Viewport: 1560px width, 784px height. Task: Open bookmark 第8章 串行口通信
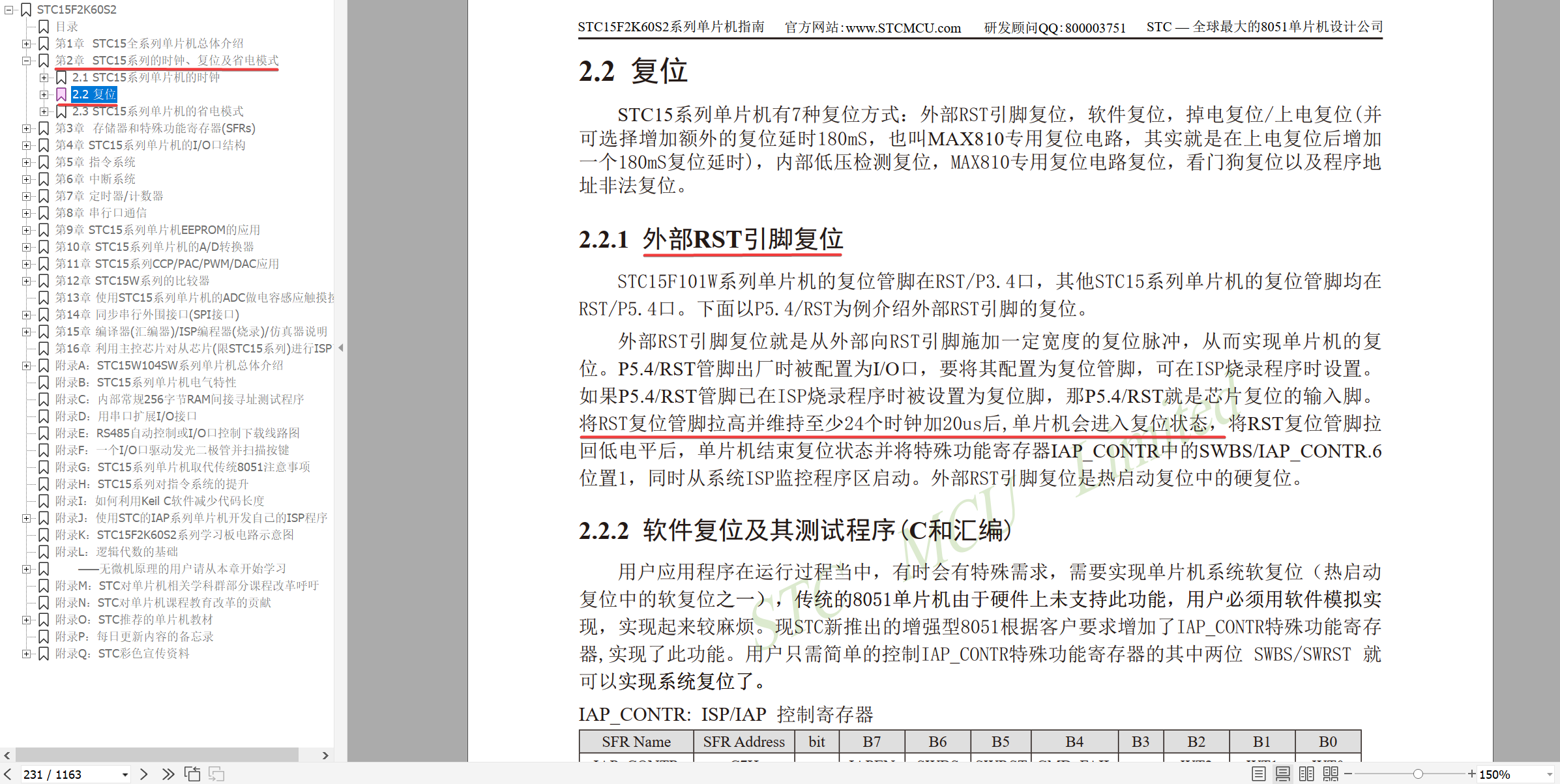[101, 213]
